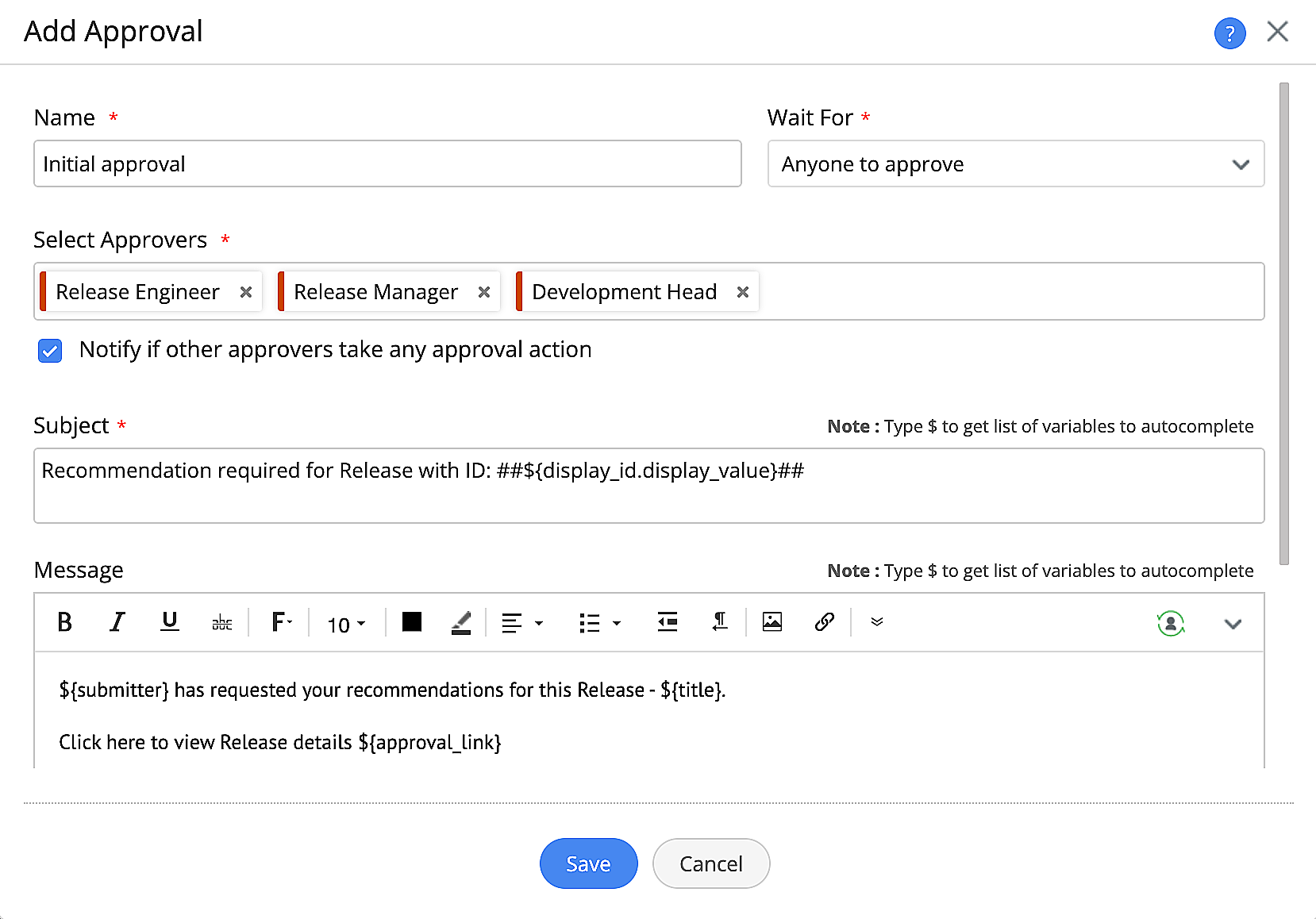Insert a hyperlink into the message
Viewport: 1316px width, 919px height.
pyautogui.click(x=824, y=622)
